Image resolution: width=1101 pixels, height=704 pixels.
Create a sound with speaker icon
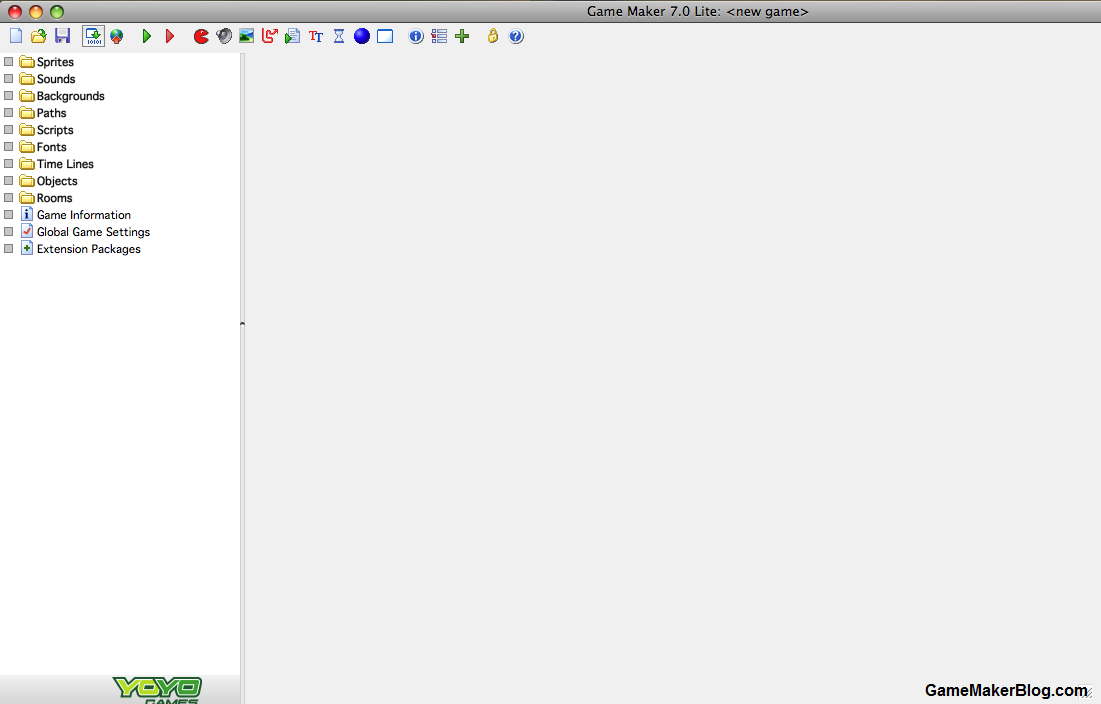tap(224, 36)
